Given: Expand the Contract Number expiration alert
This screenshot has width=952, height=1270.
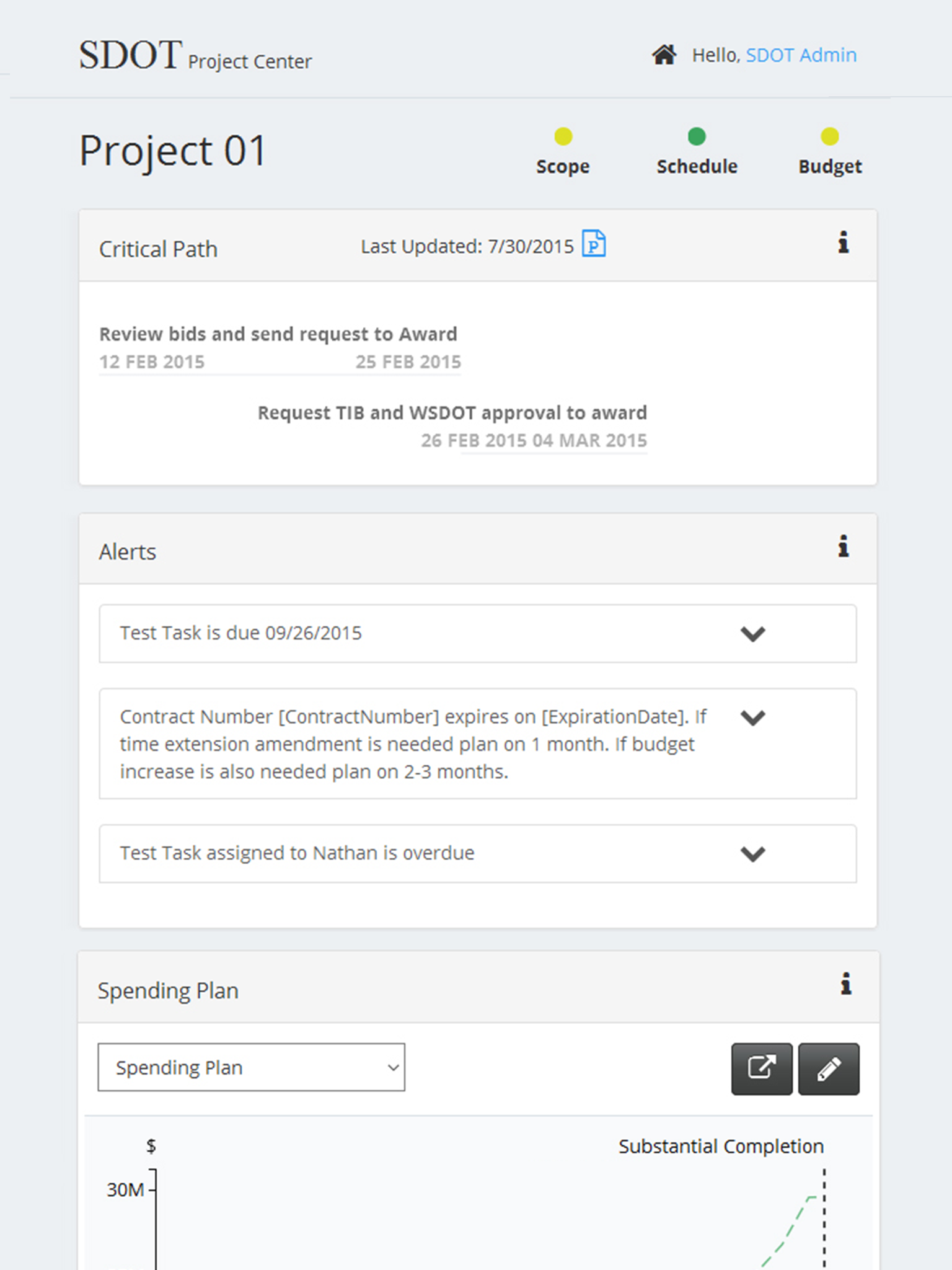Looking at the screenshot, I should click(753, 717).
